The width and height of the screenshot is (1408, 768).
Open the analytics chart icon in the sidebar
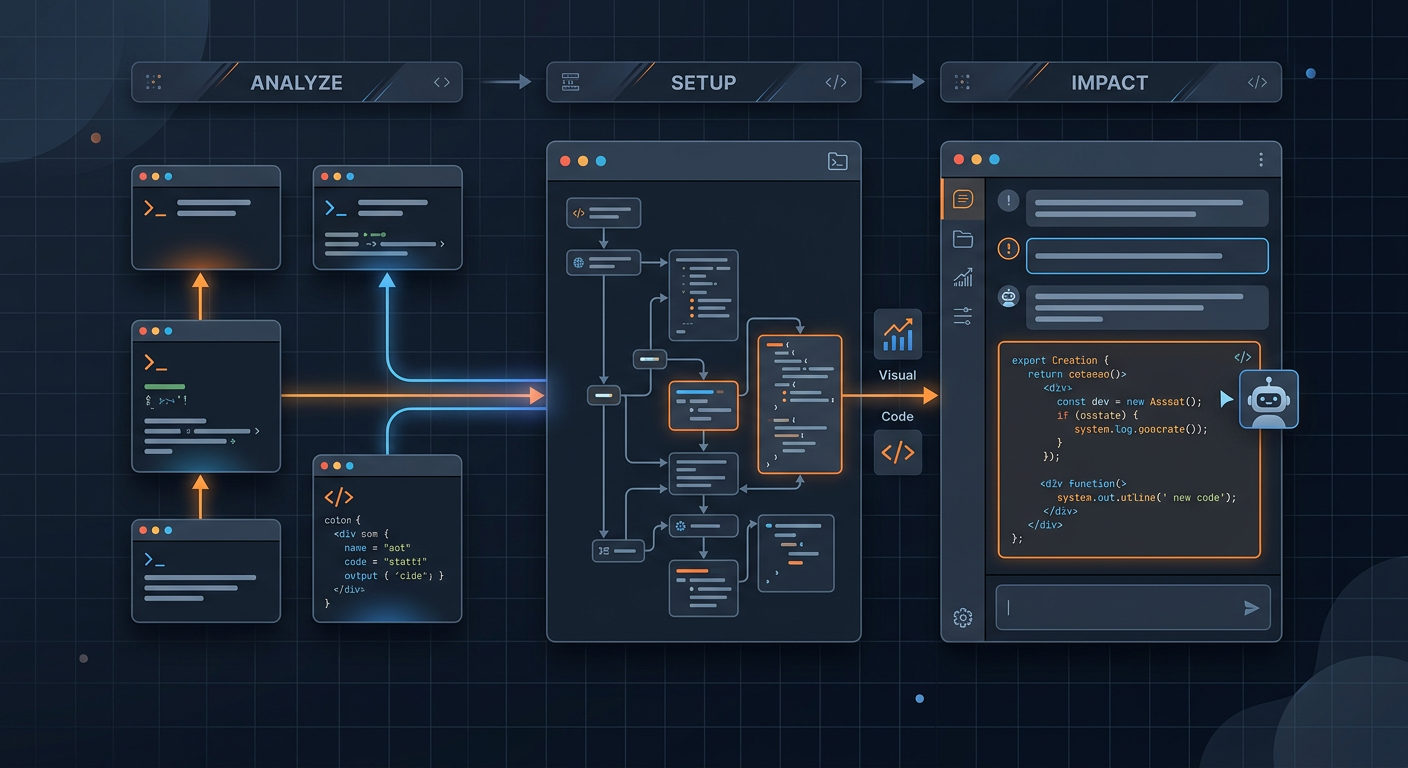[x=962, y=278]
